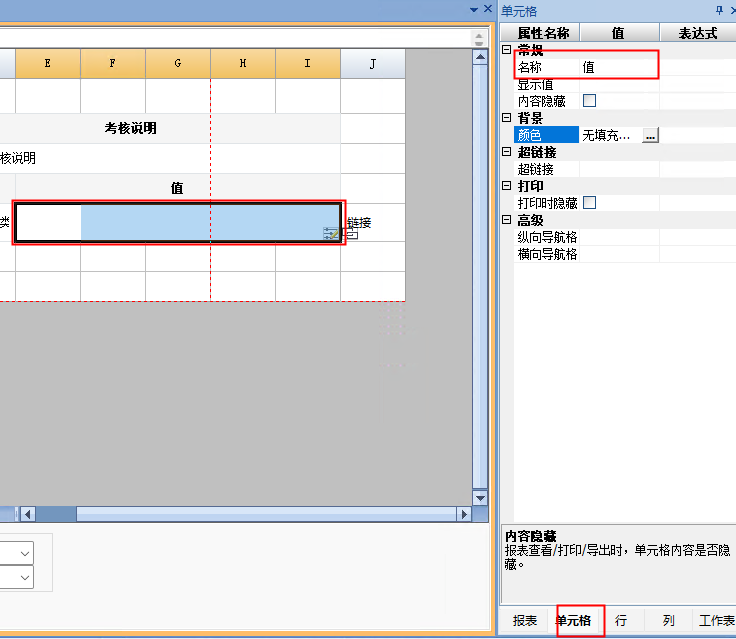Click horizontal scrollbar left arrow

click(x=28, y=514)
